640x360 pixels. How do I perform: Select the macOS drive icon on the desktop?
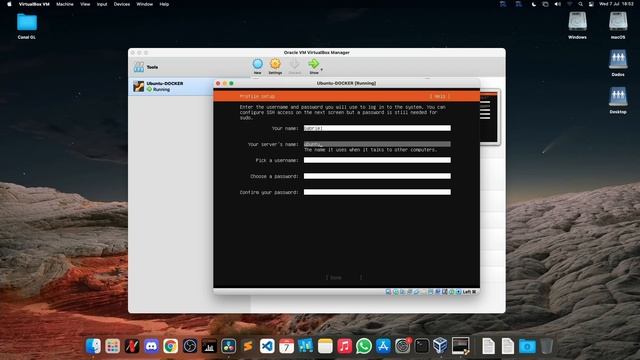click(x=618, y=24)
